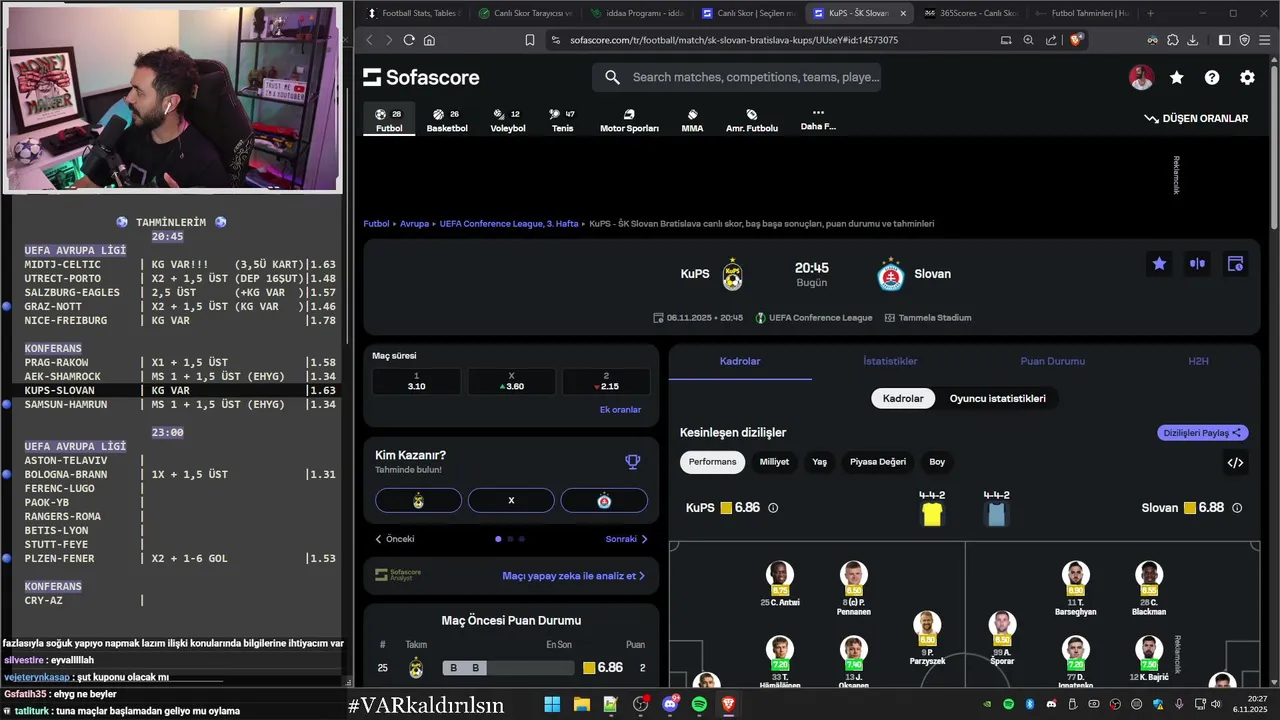Show info for Slovan rating 6.88
The image size is (1280, 720).
tap(1237, 508)
